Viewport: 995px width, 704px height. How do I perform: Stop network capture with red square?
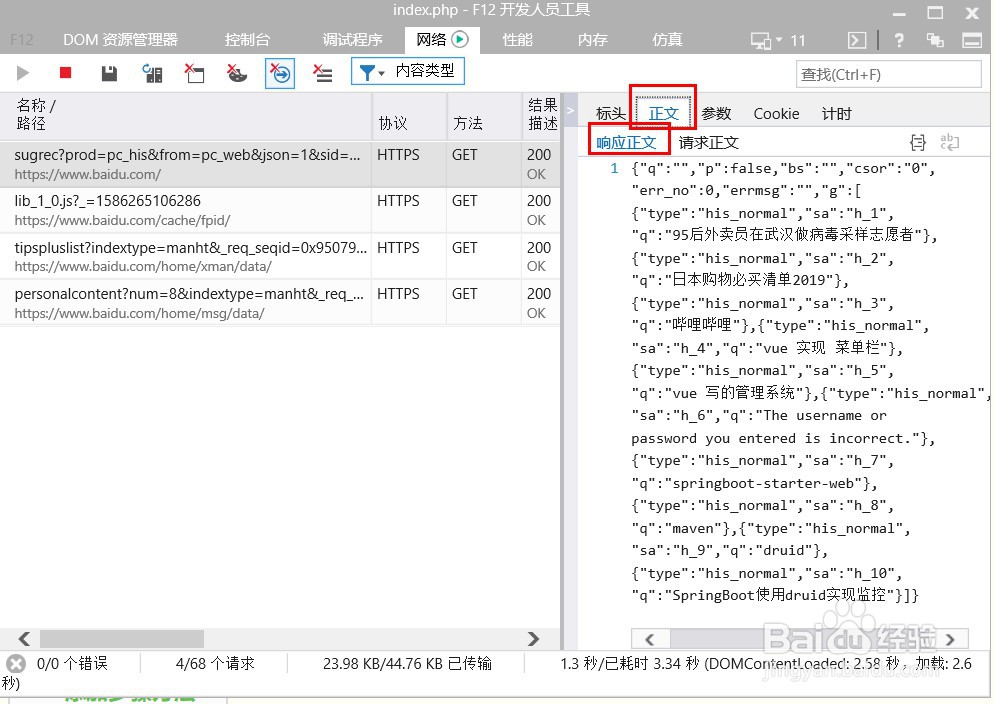[x=65, y=72]
